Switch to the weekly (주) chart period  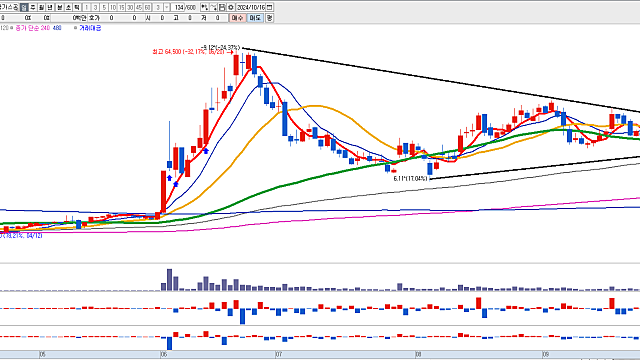tap(33, 7)
